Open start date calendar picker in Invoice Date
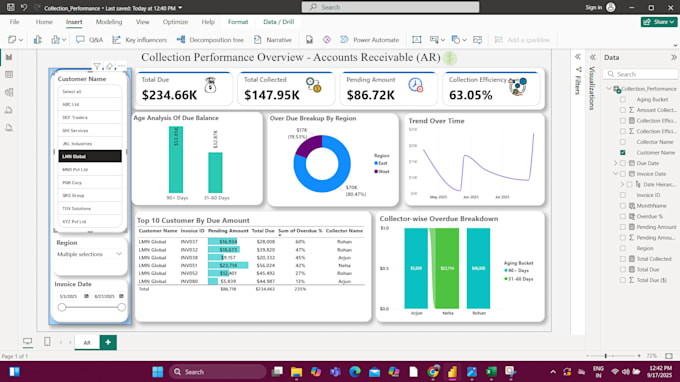 click(86, 296)
